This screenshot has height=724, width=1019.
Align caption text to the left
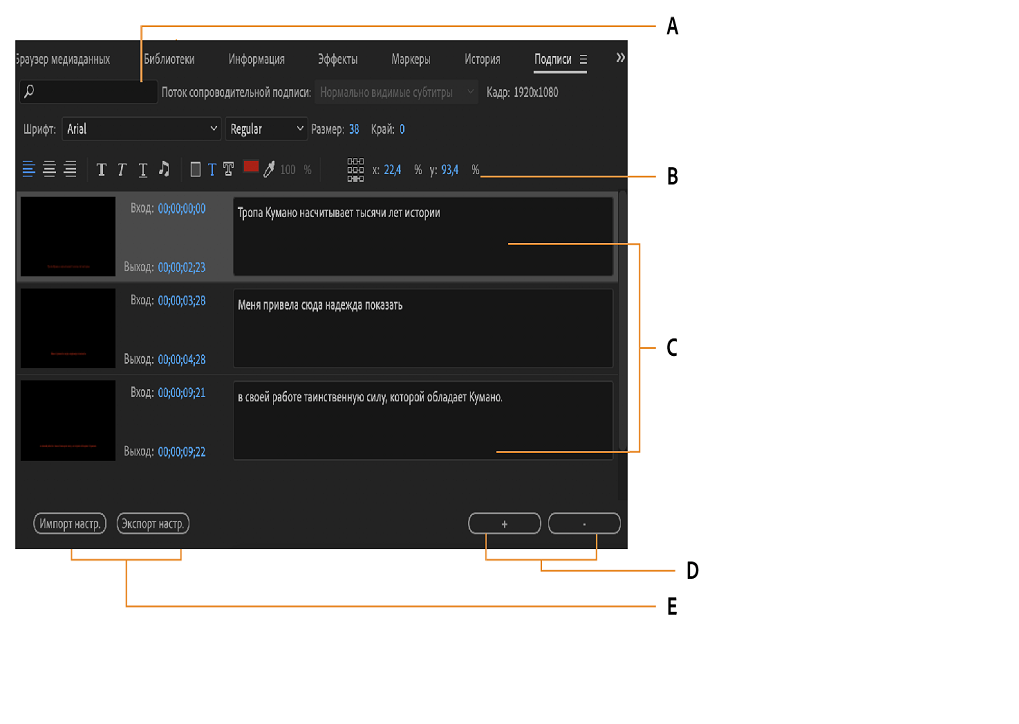tap(29, 170)
